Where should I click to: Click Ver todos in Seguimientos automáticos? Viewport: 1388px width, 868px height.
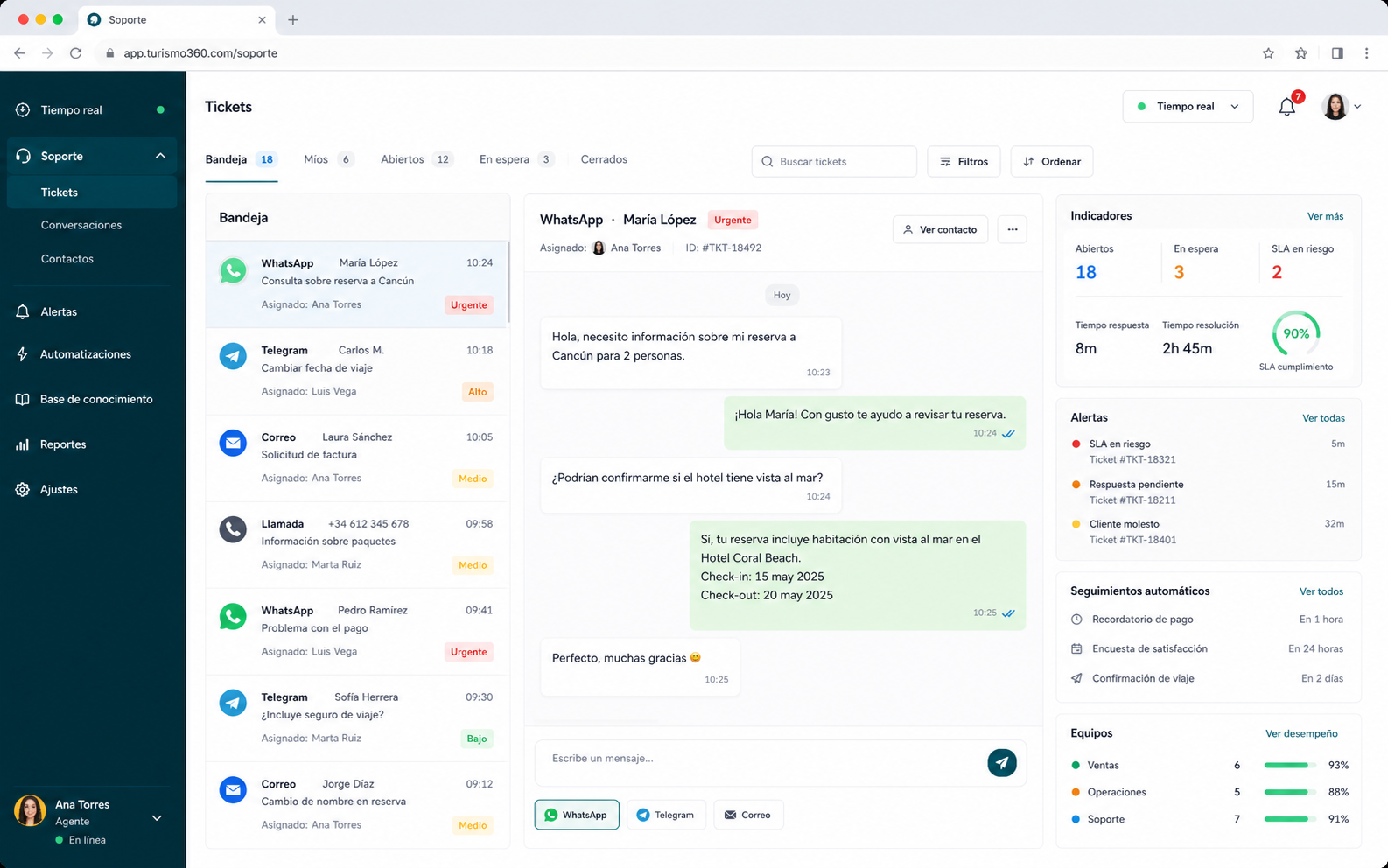coord(1321,591)
